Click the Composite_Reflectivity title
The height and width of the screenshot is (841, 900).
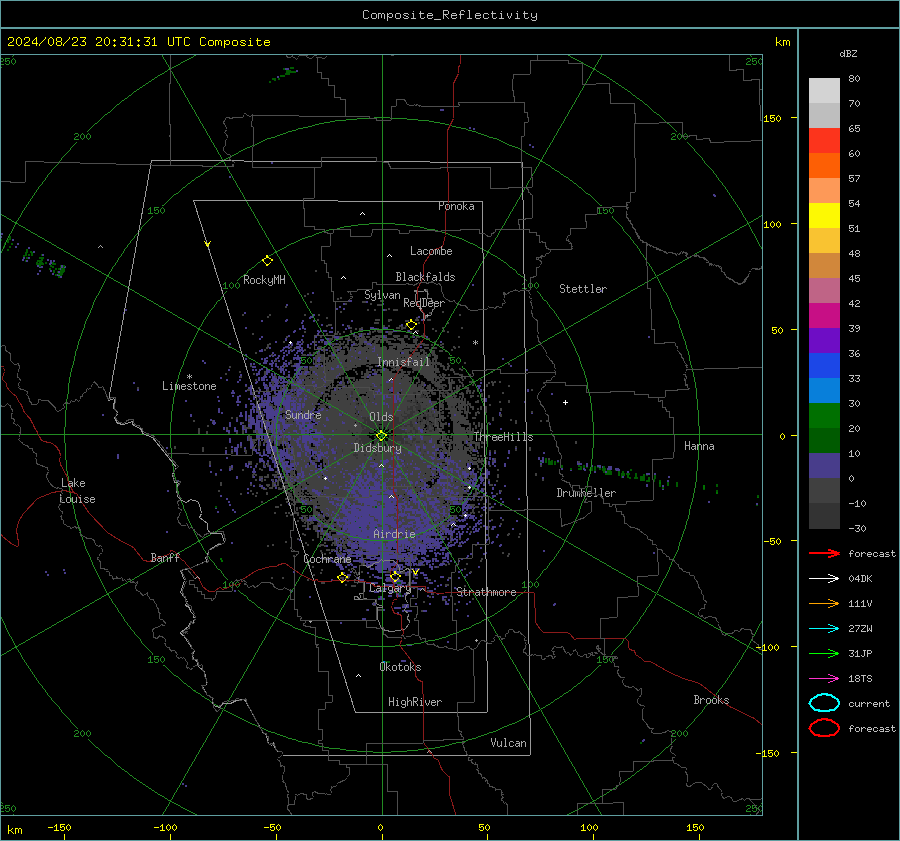(x=450, y=15)
